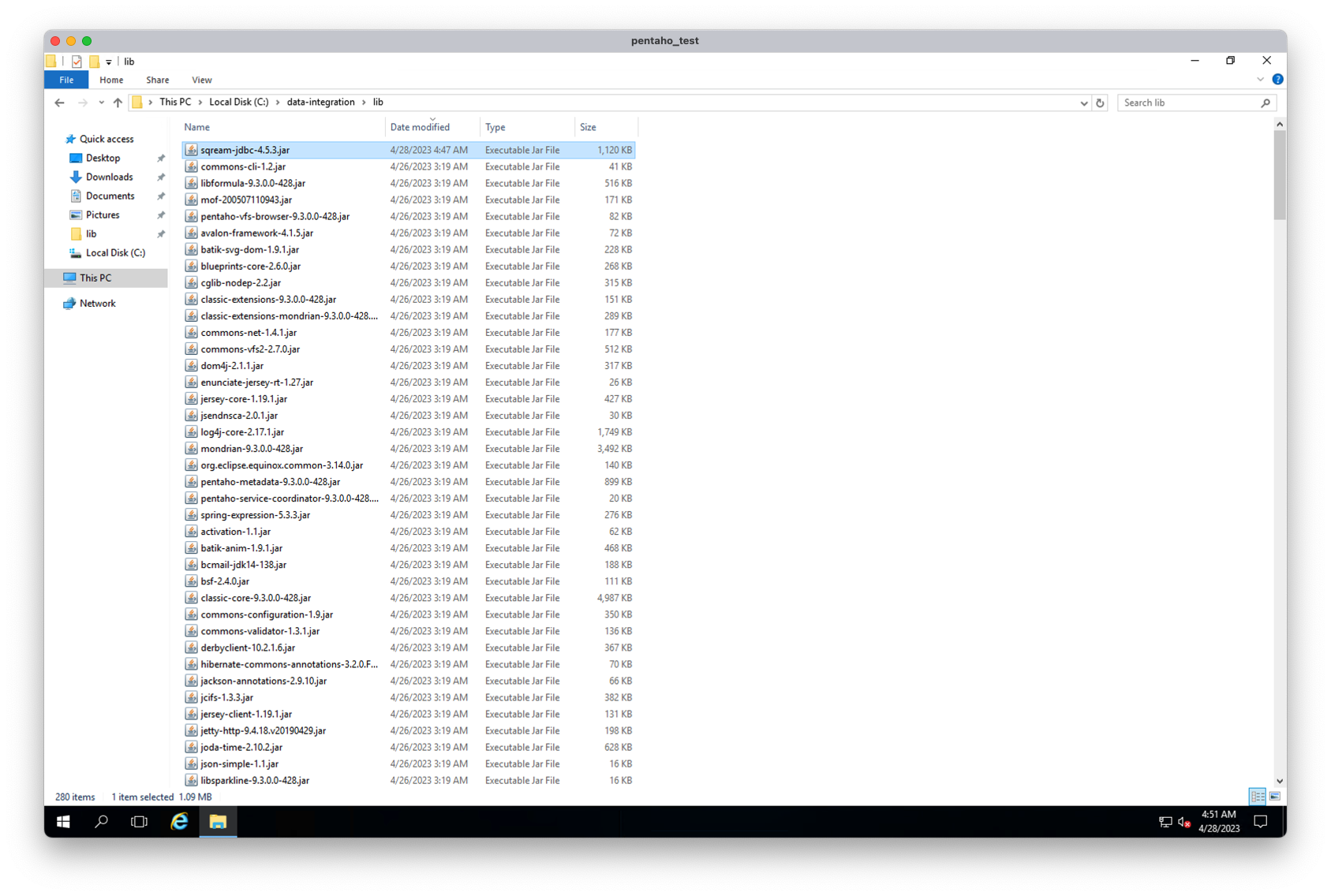Open Pictures in Quick access

tap(103, 215)
